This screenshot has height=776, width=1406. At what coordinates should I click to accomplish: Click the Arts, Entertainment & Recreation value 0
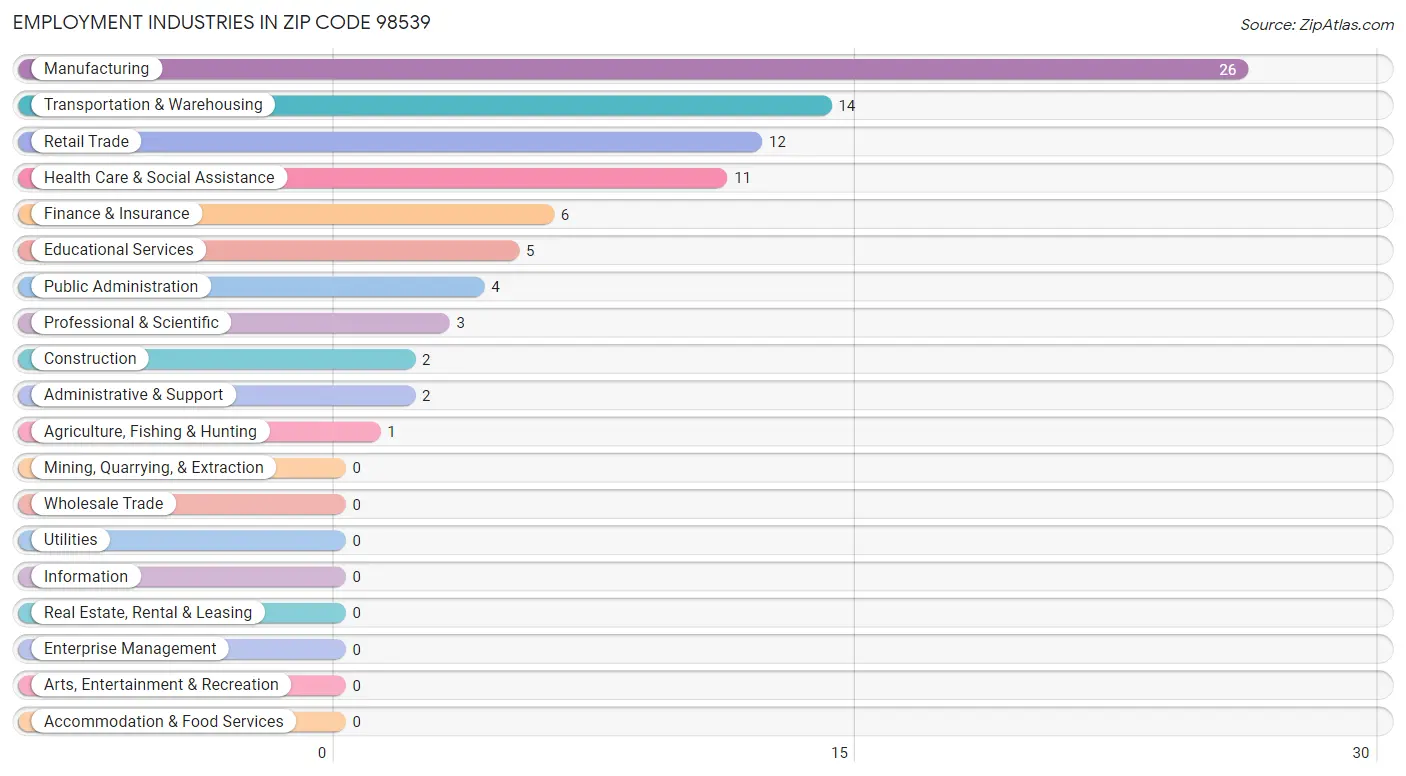point(356,686)
